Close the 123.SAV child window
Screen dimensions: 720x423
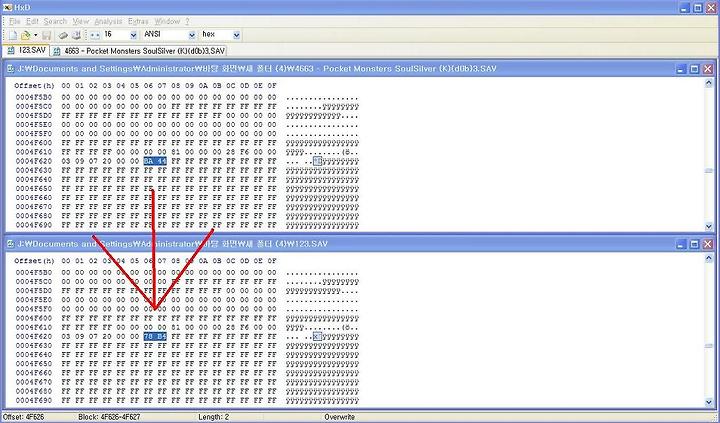708,244
